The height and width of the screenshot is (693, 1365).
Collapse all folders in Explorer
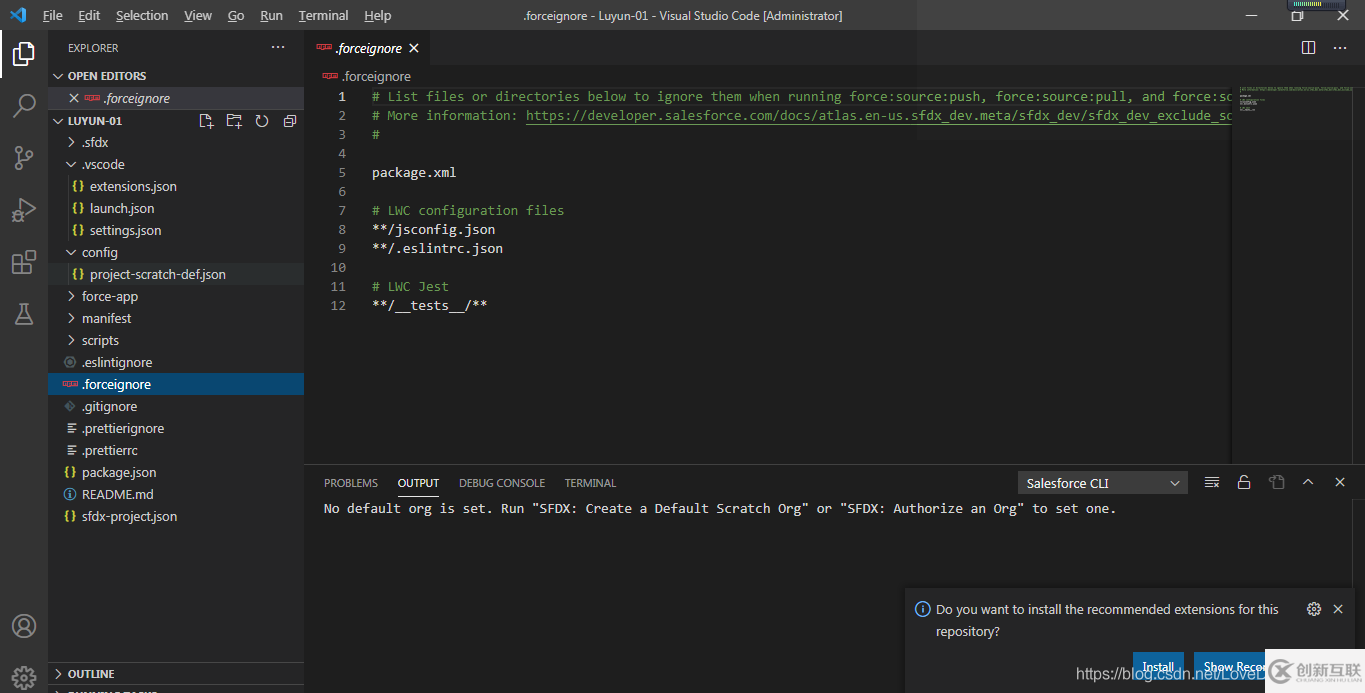coord(289,119)
